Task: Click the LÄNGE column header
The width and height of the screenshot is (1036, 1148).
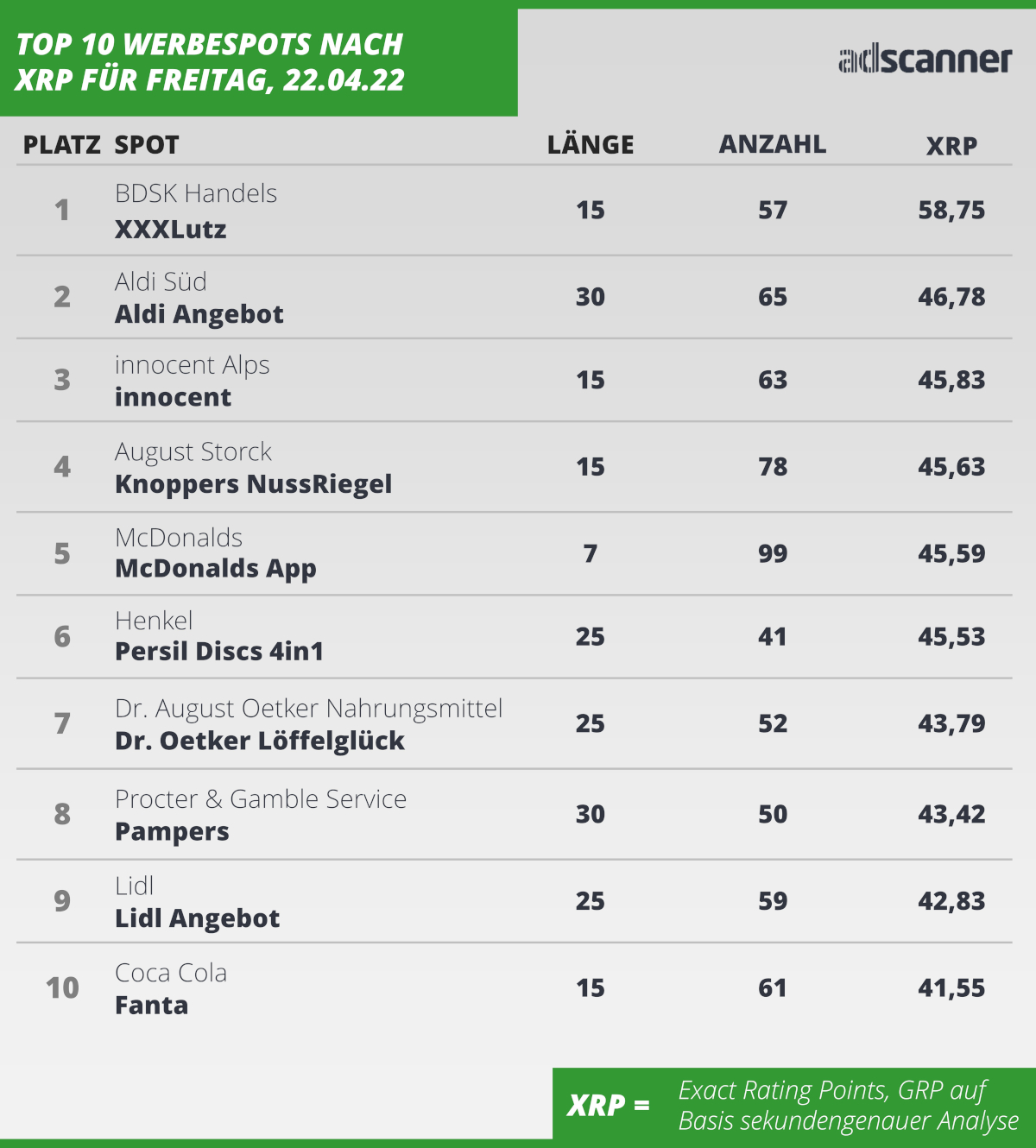Action: click(591, 143)
